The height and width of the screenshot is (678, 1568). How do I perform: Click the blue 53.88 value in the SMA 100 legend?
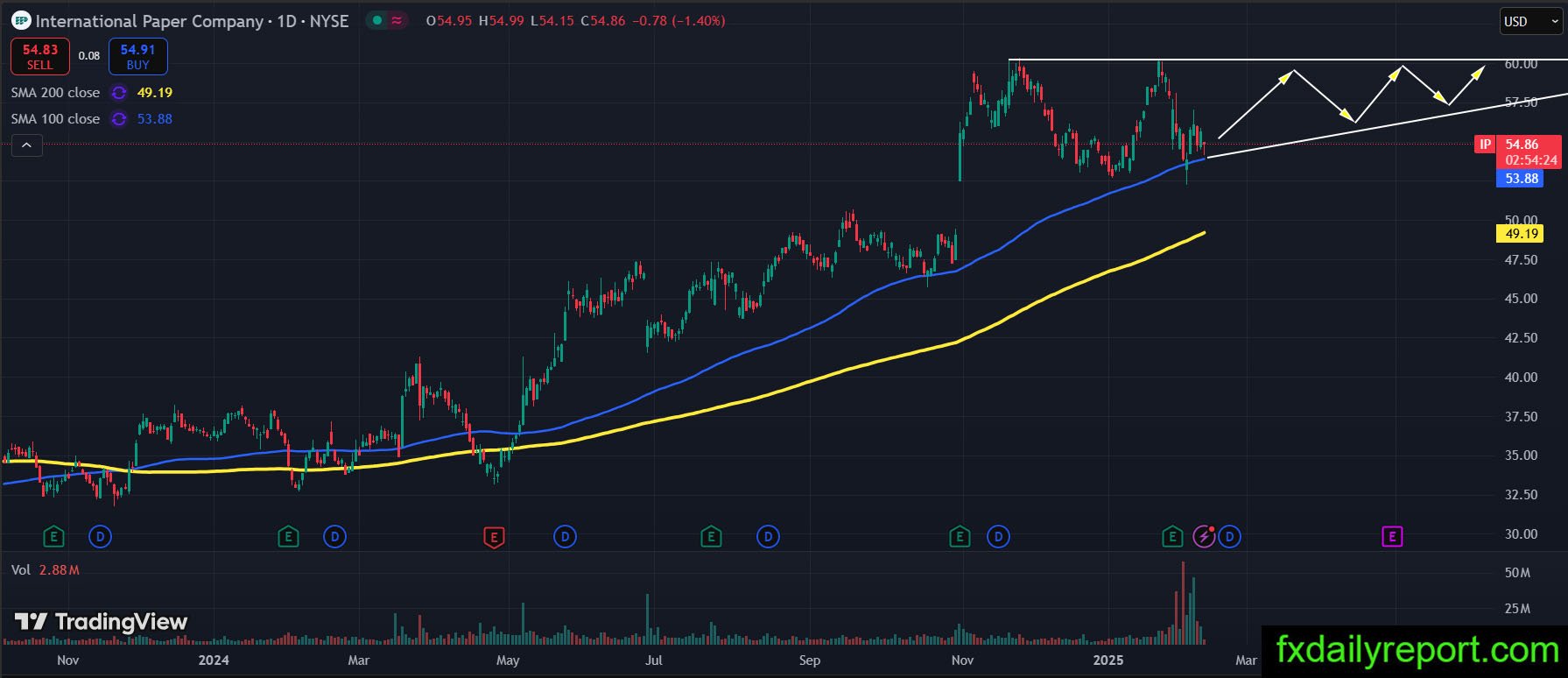click(155, 119)
